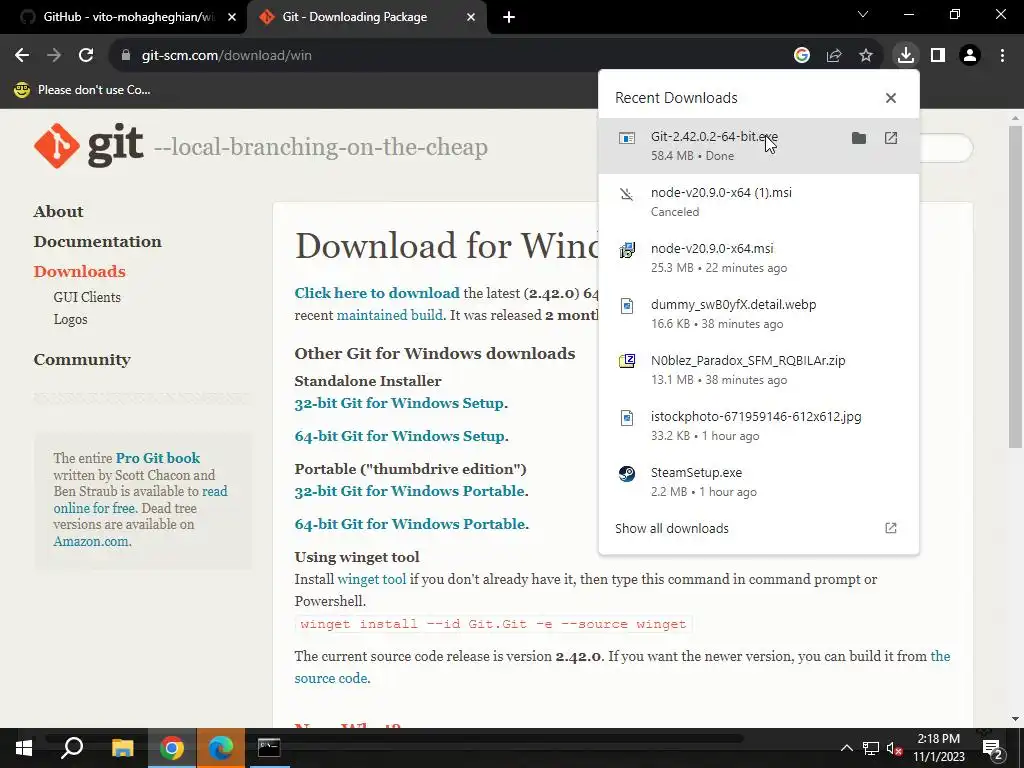The height and width of the screenshot is (768, 1024).
Task: Toggle the downloads toolbar button
Action: point(906,56)
